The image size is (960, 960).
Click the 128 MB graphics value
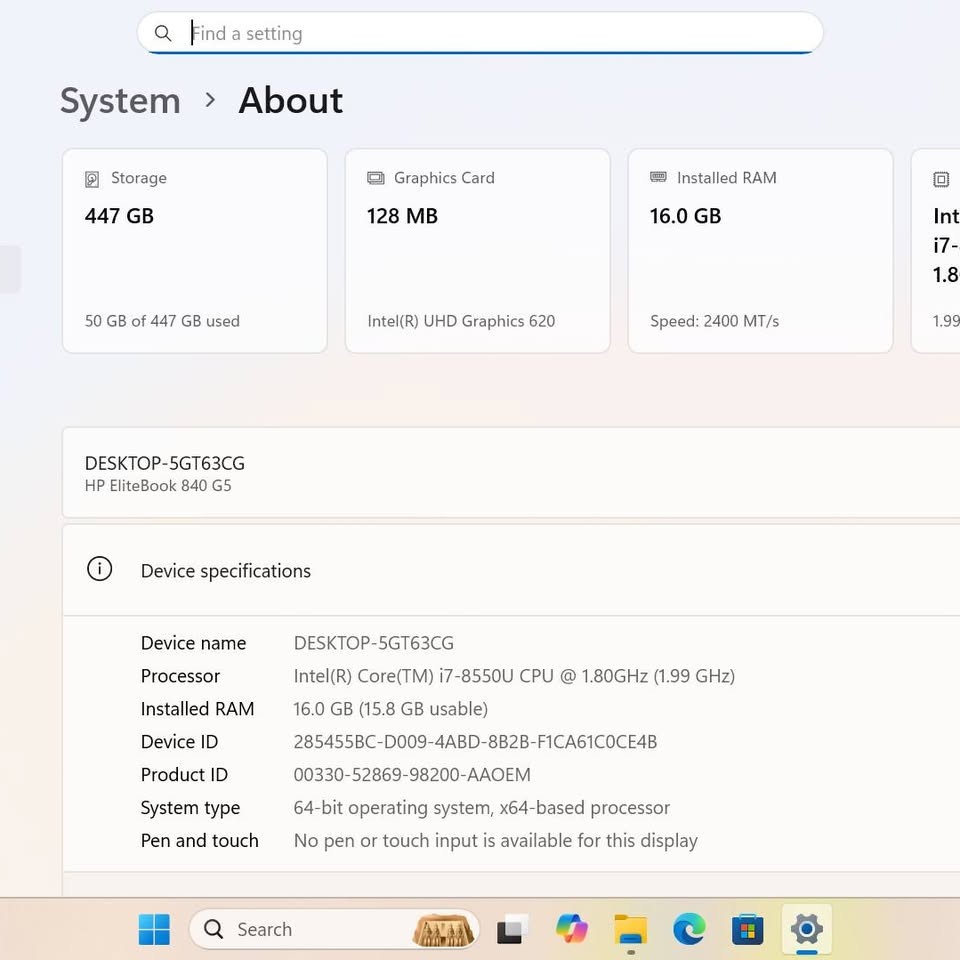(x=402, y=216)
